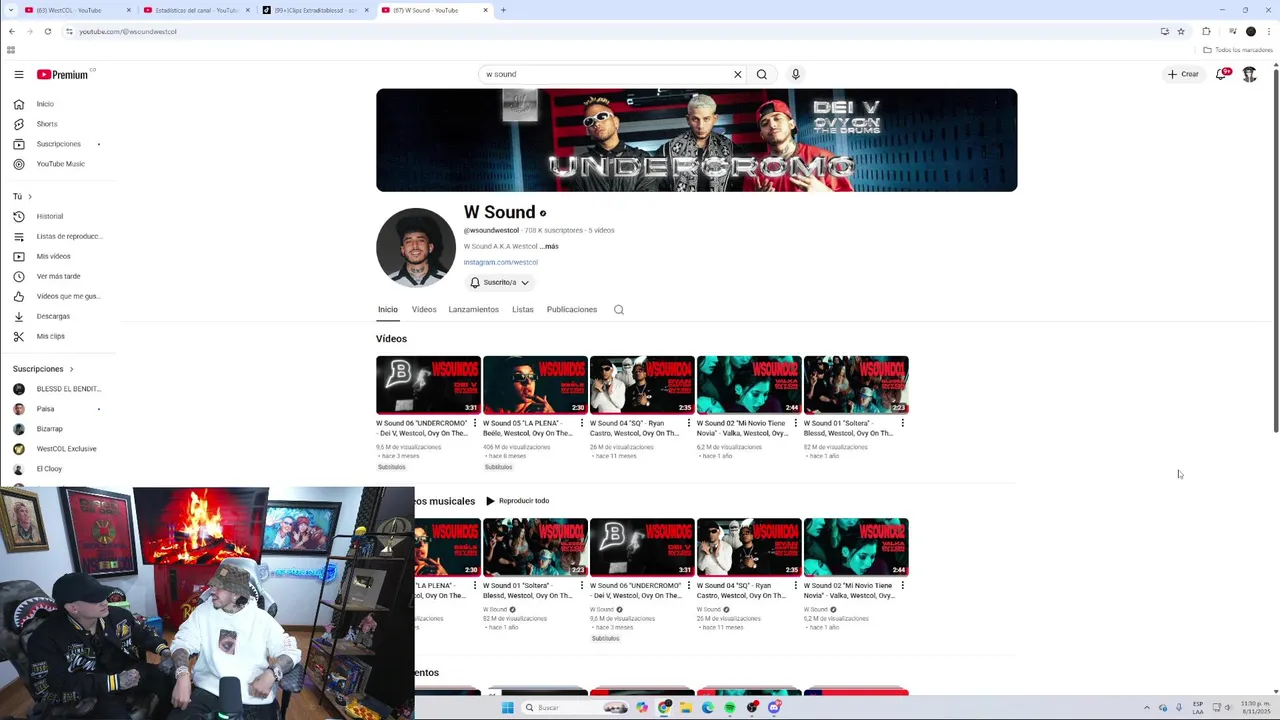The height and width of the screenshot is (720, 1280).
Task: Open options for W Sound 05 LA PLENA video
Action: tap(582, 423)
